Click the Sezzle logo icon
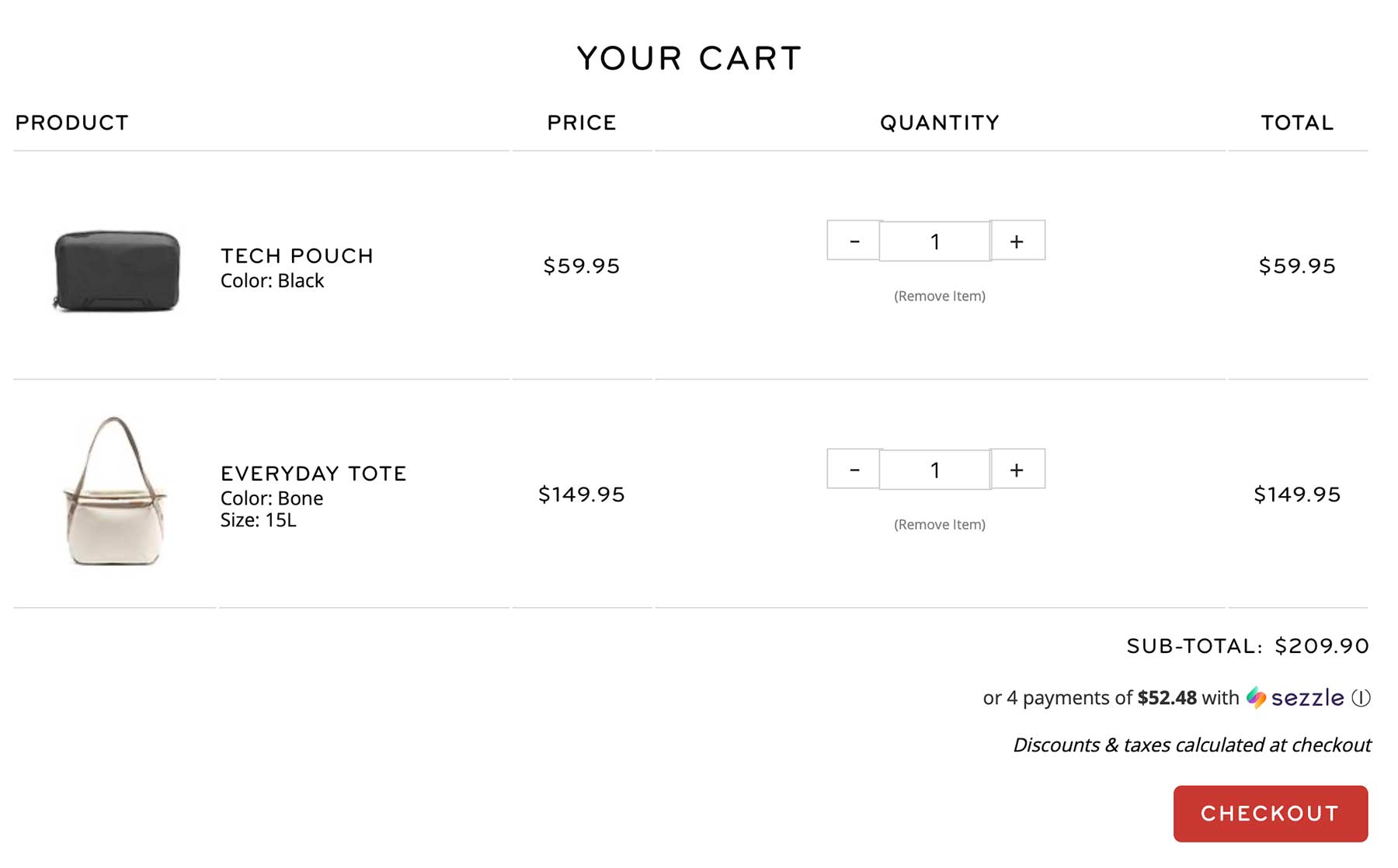 tap(1258, 698)
